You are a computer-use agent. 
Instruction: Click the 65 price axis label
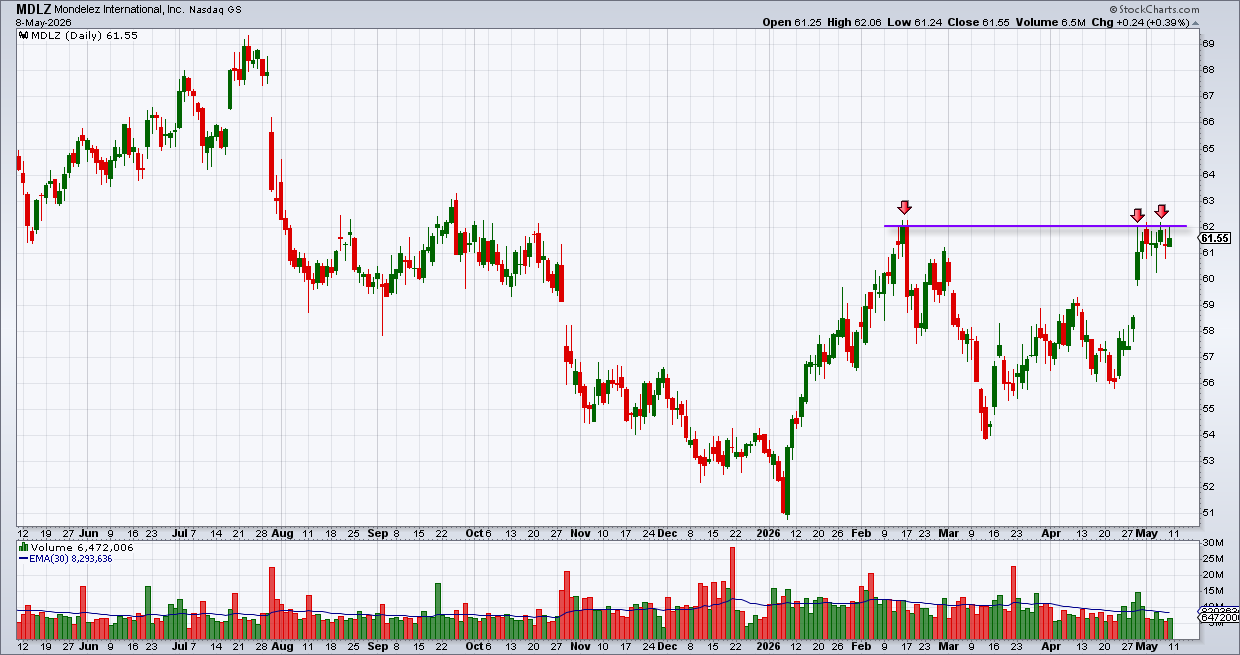(1208, 148)
